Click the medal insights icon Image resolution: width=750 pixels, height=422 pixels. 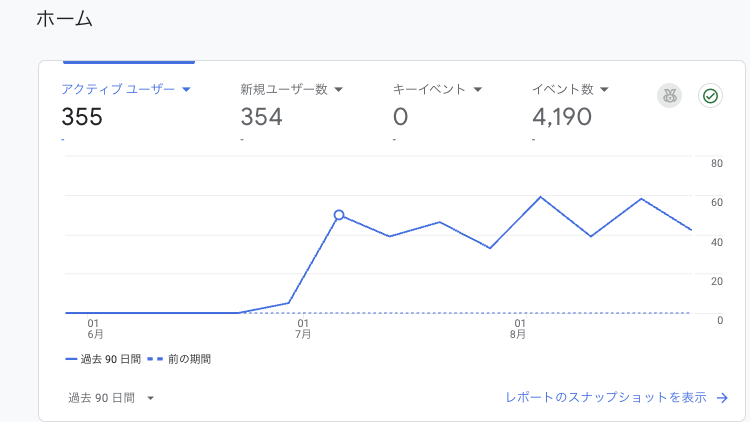coord(669,96)
